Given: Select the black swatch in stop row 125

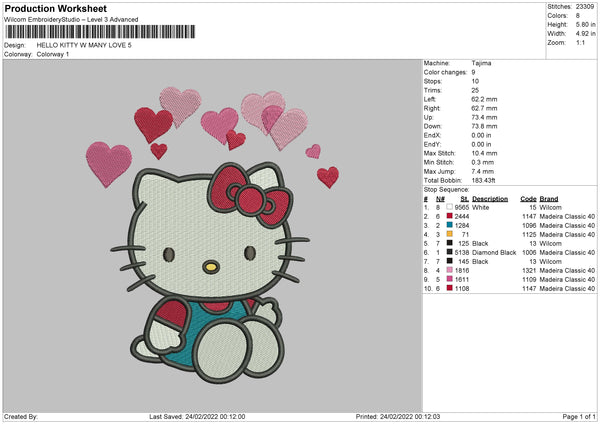Looking at the screenshot, I should pyautogui.click(x=449, y=243).
